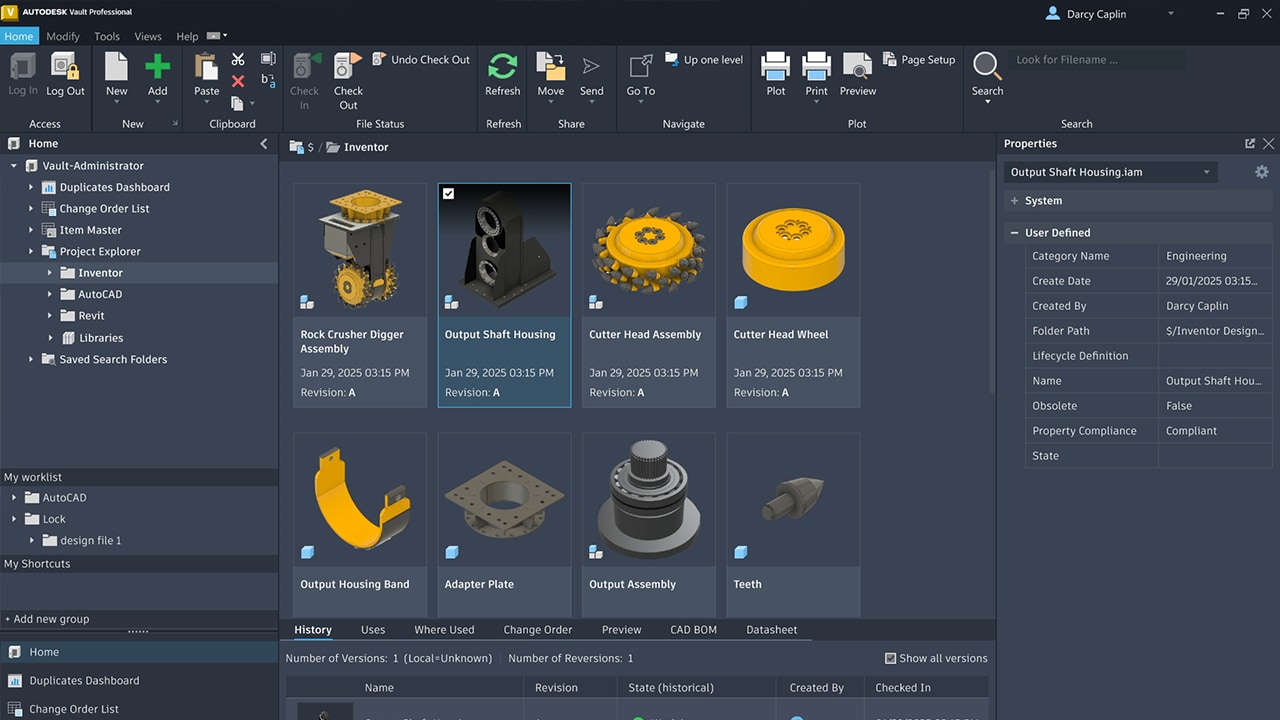Click the New file icon in the ribbon
The width and height of the screenshot is (1280, 720).
pyautogui.click(x=117, y=67)
